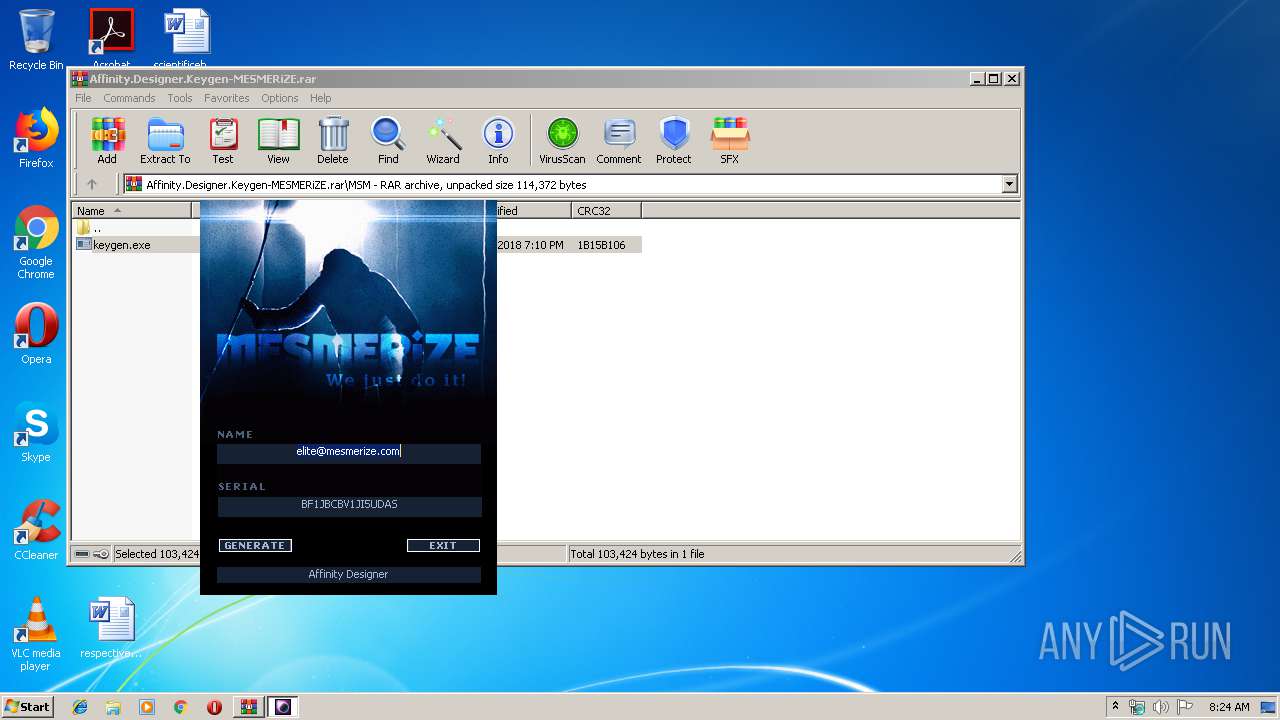This screenshot has height=720, width=1280.
Task: Open the Tools menu
Action: coord(180,98)
